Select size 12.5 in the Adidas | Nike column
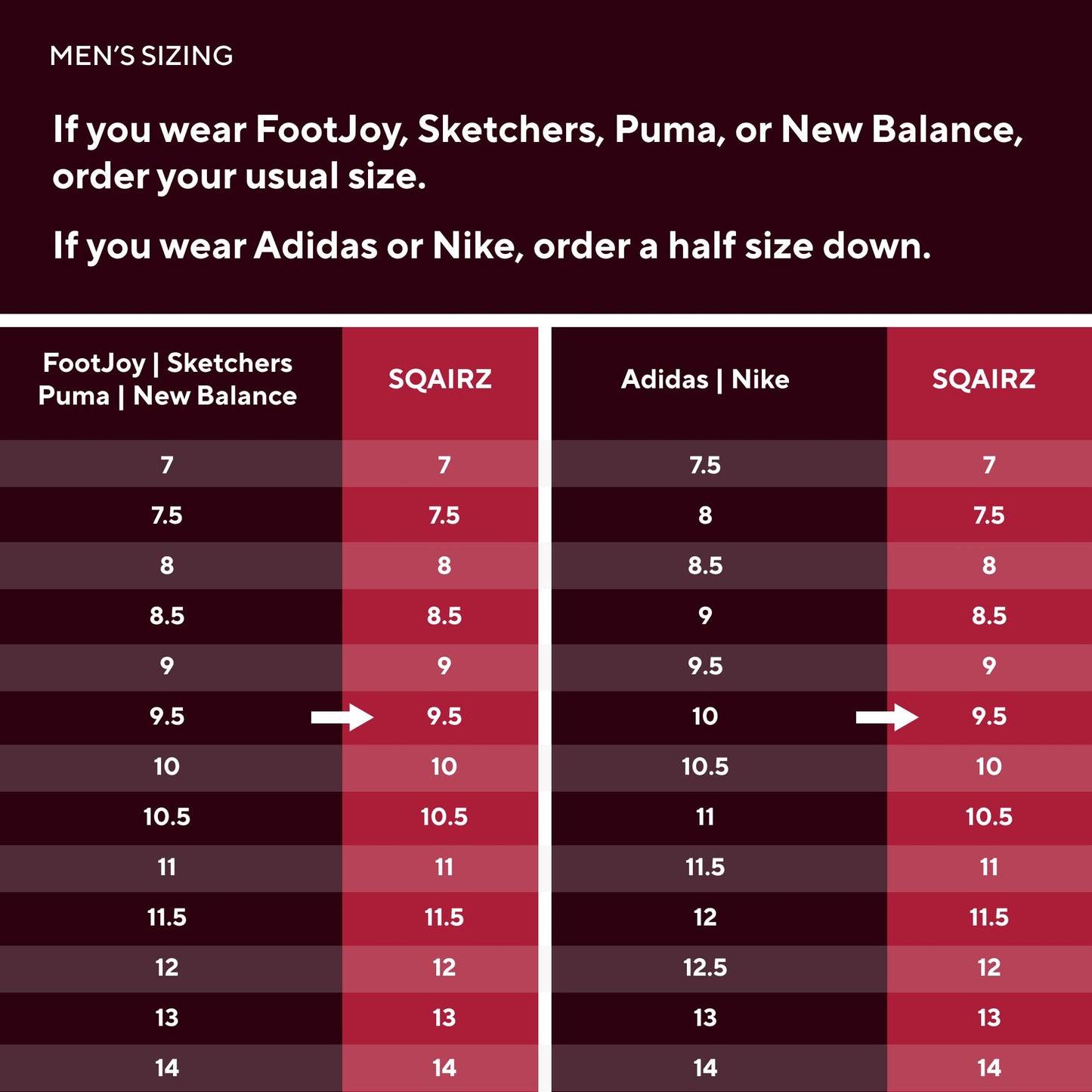This screenshot has width=1092, height=1092. (705, 968)
